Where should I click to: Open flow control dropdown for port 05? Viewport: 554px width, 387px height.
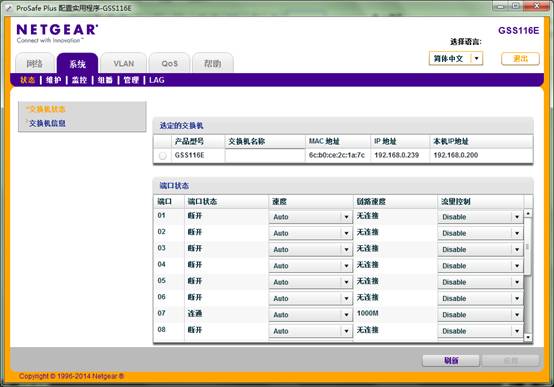click(480, 282)
